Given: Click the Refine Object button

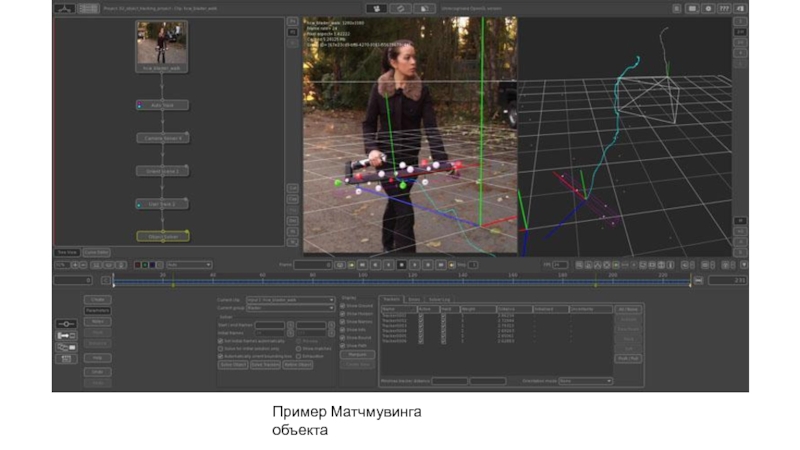Looking at the screenshot, I should click(297, 365).
